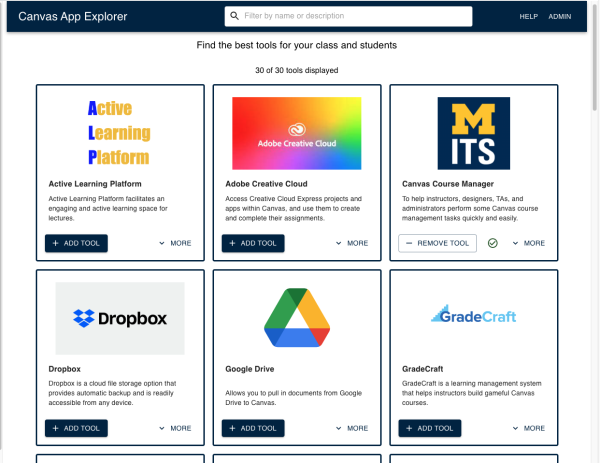Click the Dropbox logo image
The height and width of the screenshot is (463, 600).
coord(120,318)
